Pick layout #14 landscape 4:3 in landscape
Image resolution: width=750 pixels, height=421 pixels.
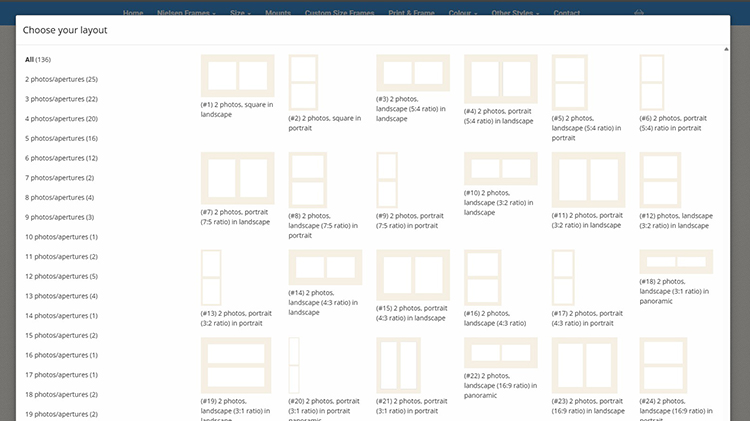pos(325,268)
